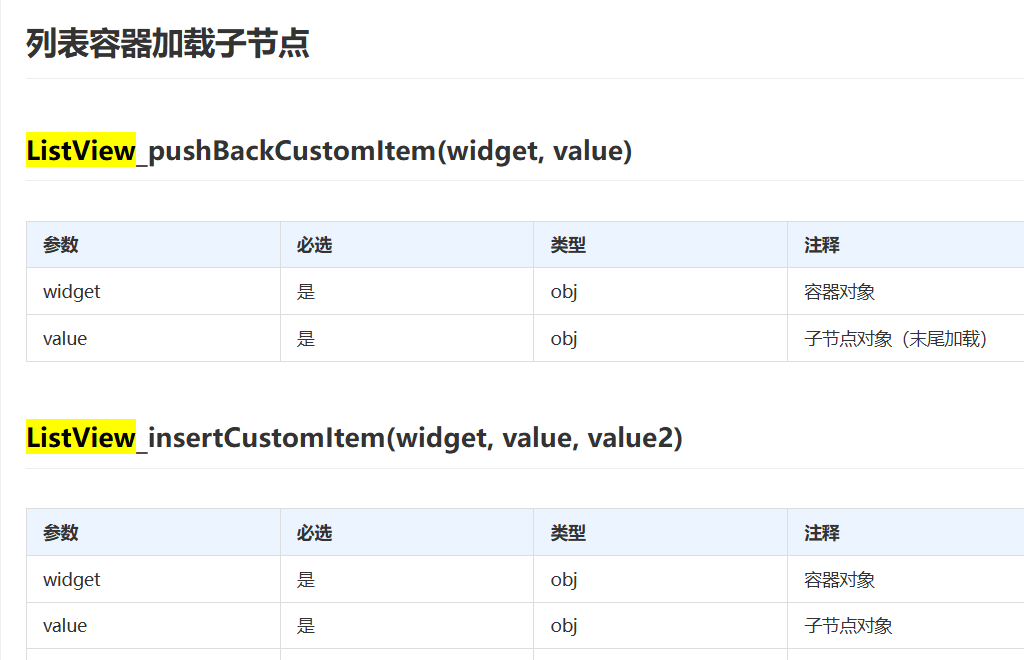Screen dimensions: 1024x660
Task: Click the 注释 header in second table
Action: pyautogui.click(x=822, y=533)
